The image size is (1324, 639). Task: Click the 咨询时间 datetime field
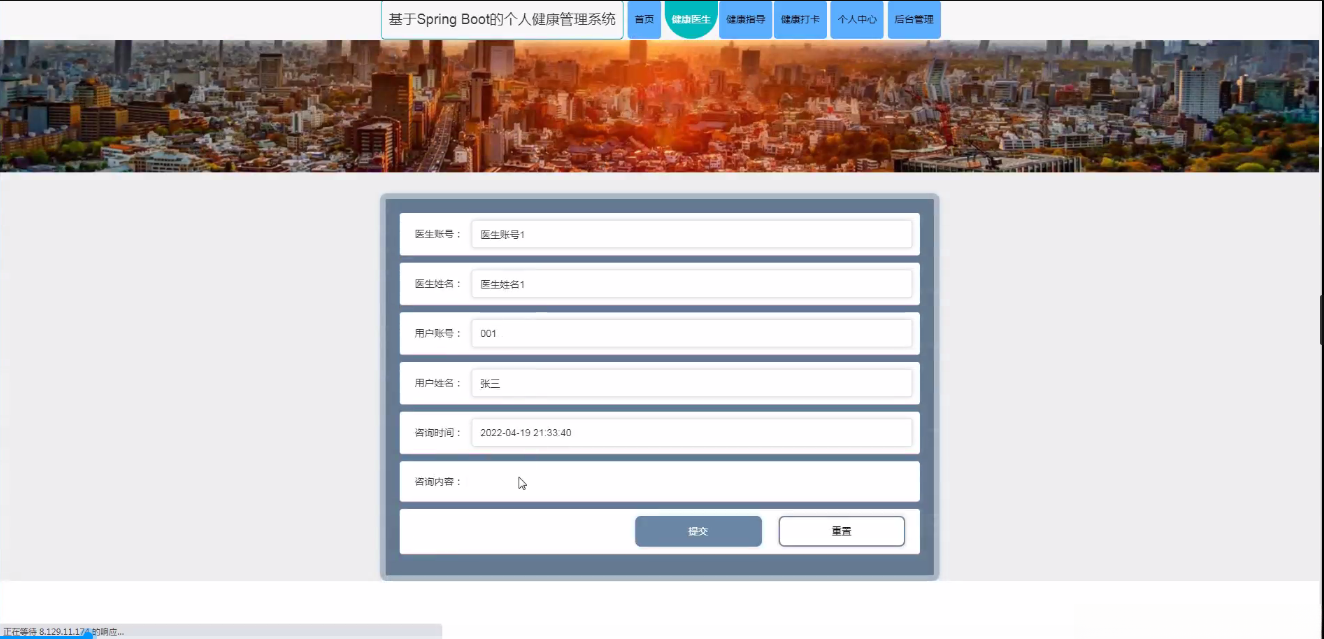click(692, 432)
